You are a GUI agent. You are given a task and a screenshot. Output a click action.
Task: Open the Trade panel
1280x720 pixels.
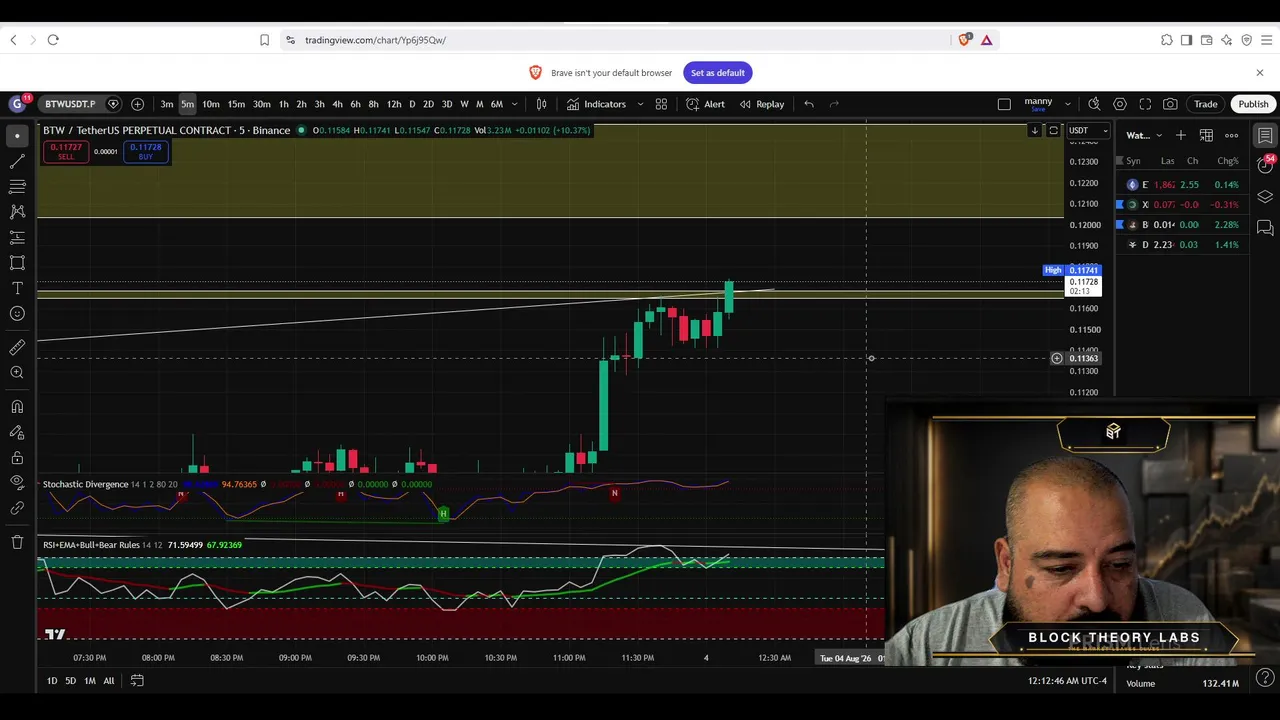tap(1206, 104)
